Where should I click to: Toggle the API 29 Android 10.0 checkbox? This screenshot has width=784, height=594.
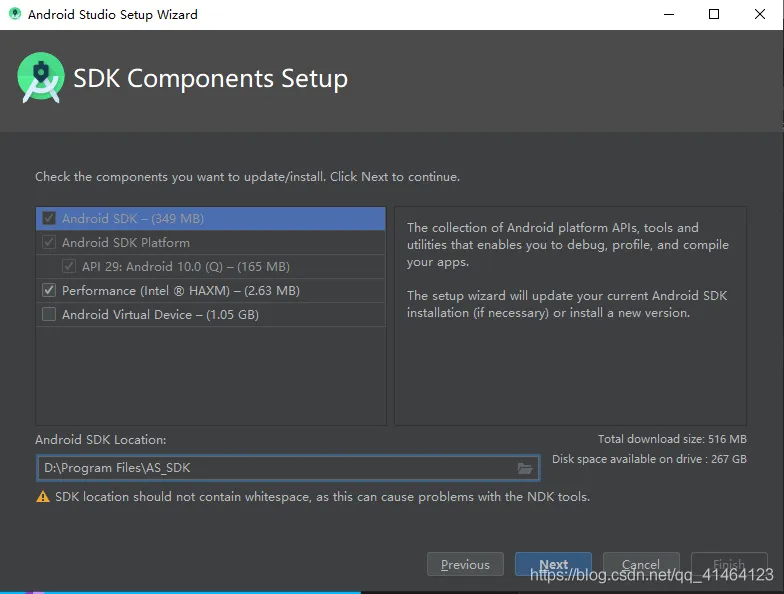69,266
